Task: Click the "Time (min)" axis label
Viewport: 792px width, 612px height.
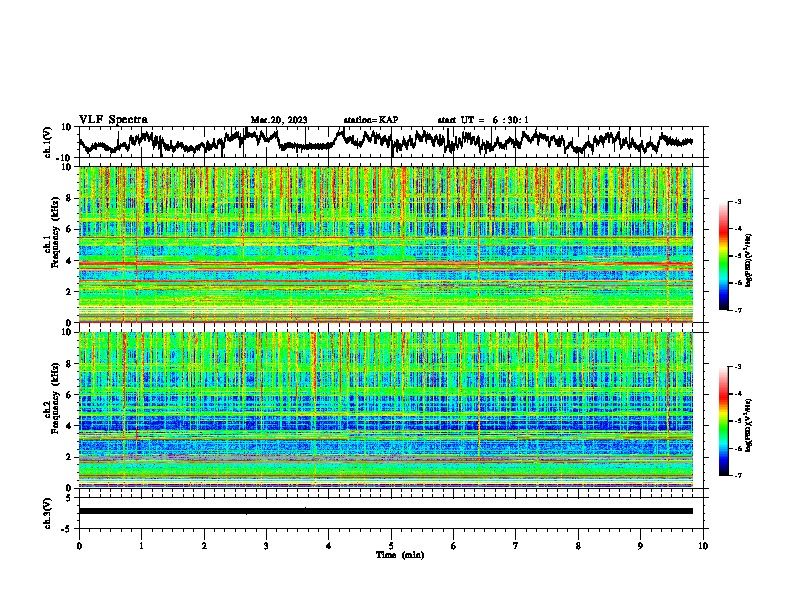Action: point(400,555)
